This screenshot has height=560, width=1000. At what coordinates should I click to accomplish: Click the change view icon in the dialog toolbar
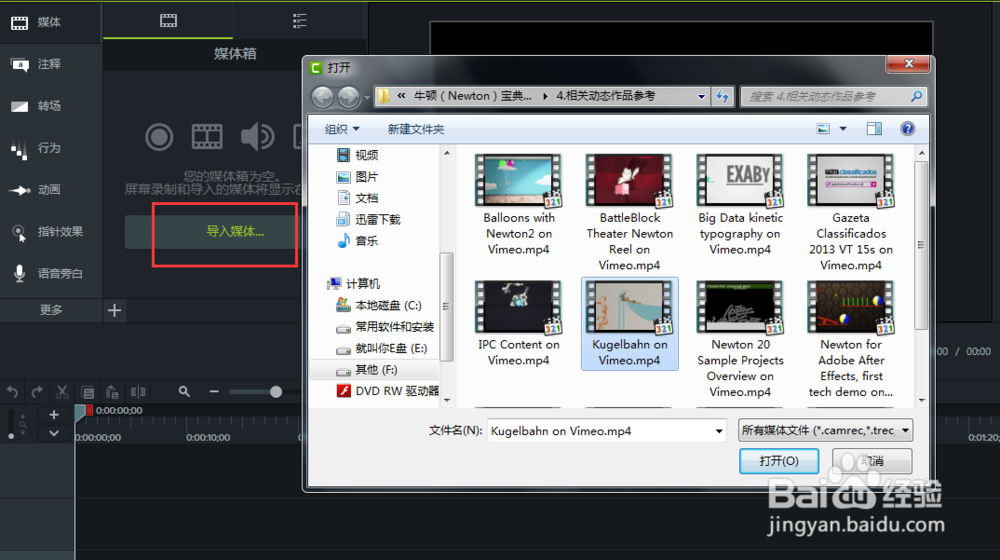tap(823, 129)
